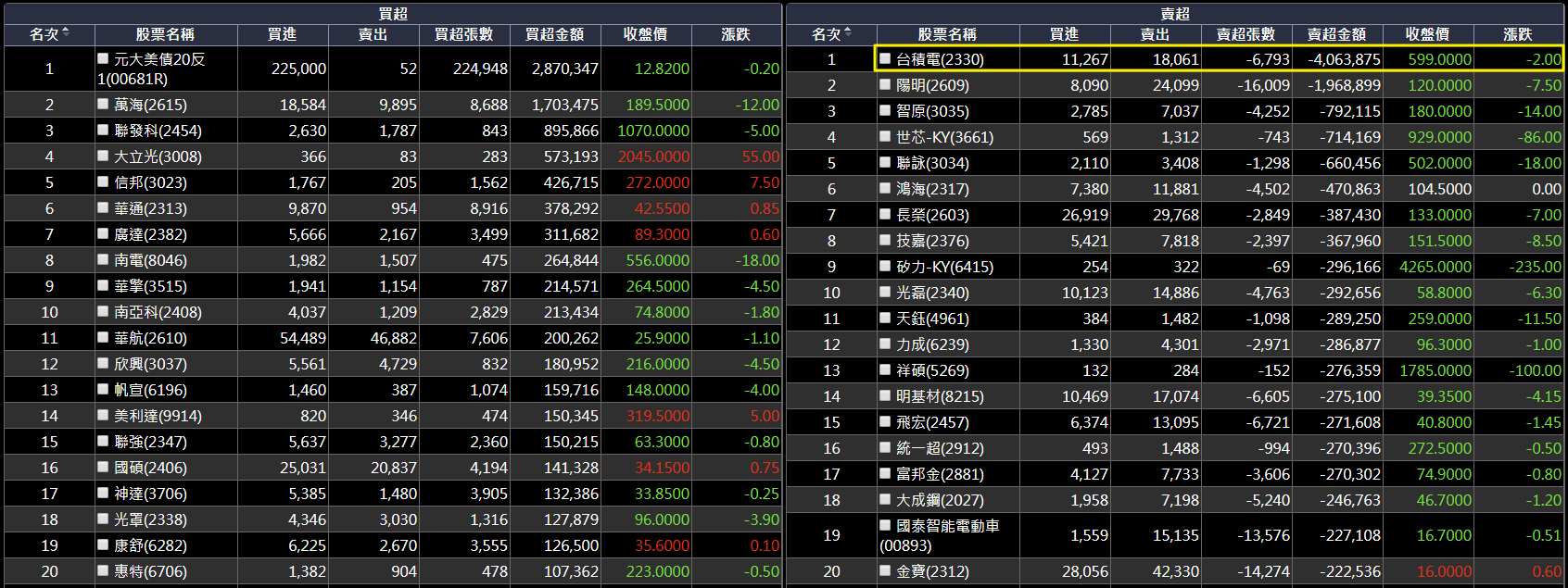
Task: Click 漲跌 header in buy table
Action: tap(737, 34)
